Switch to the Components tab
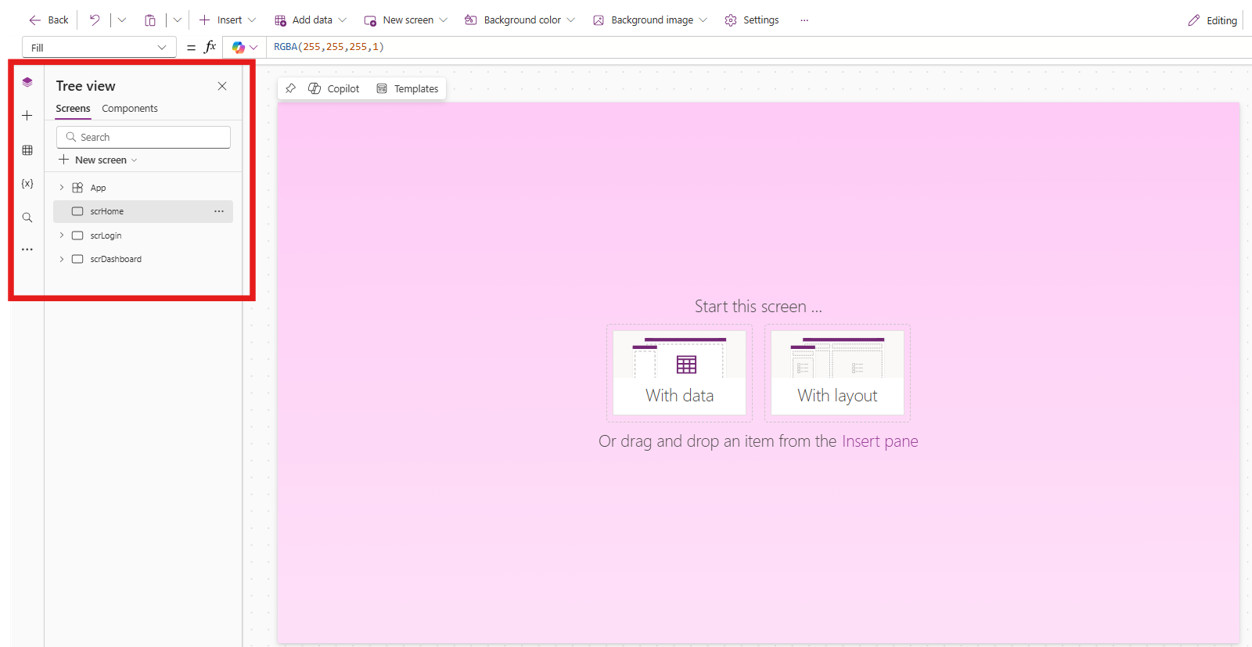 point(130,108)
